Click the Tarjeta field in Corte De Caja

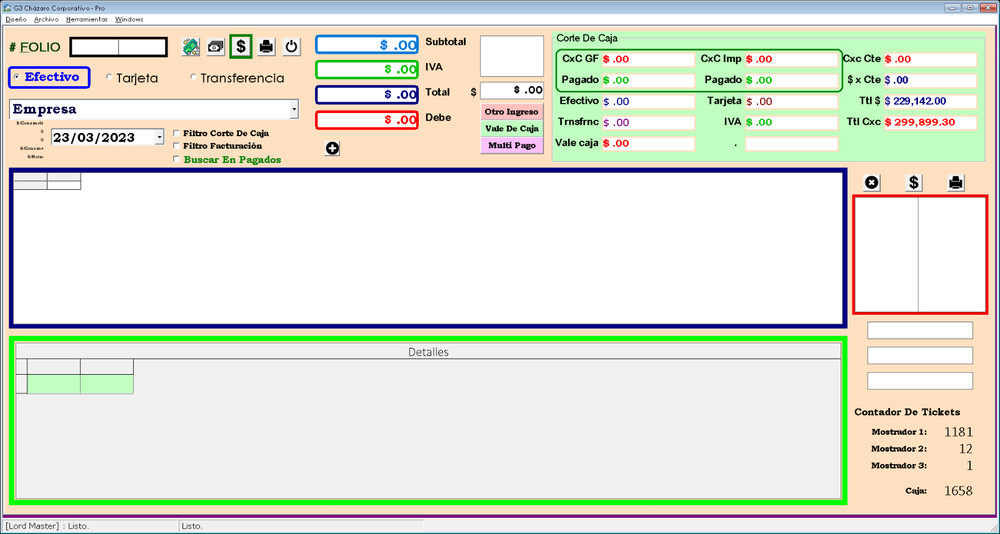[x=791, y=101]
